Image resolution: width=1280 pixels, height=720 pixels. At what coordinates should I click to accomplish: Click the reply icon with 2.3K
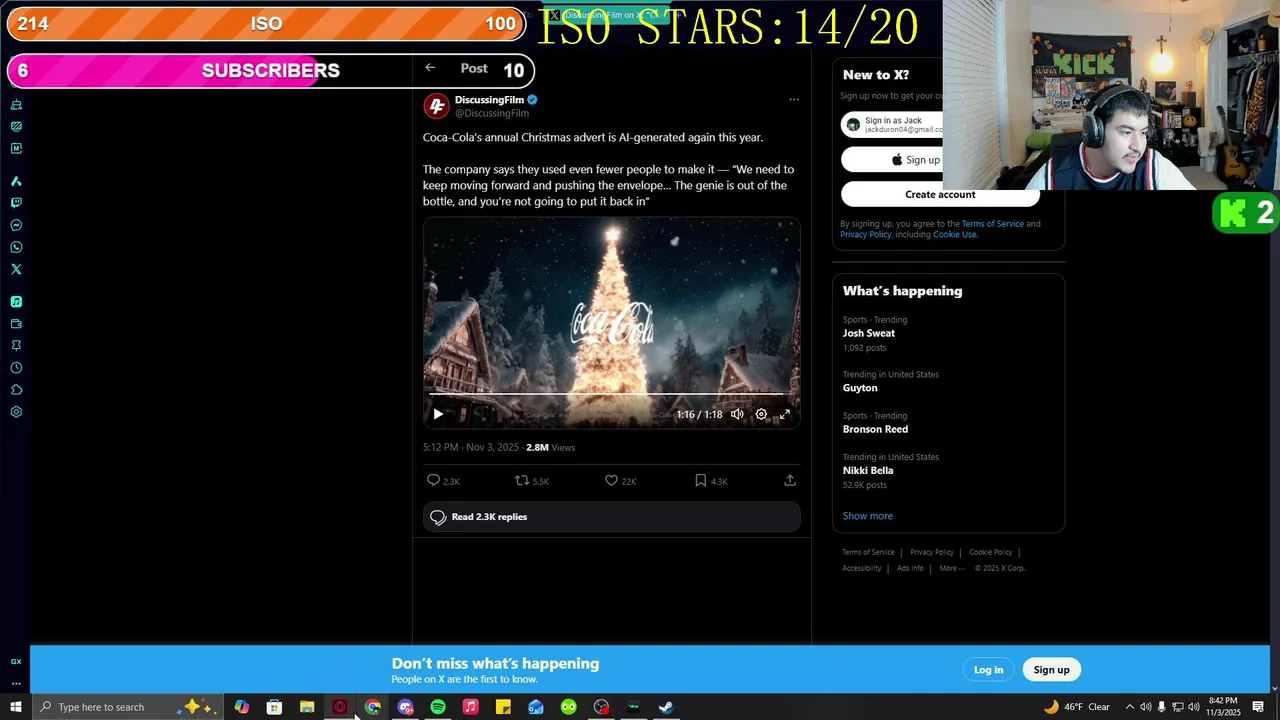click(443, 481)
